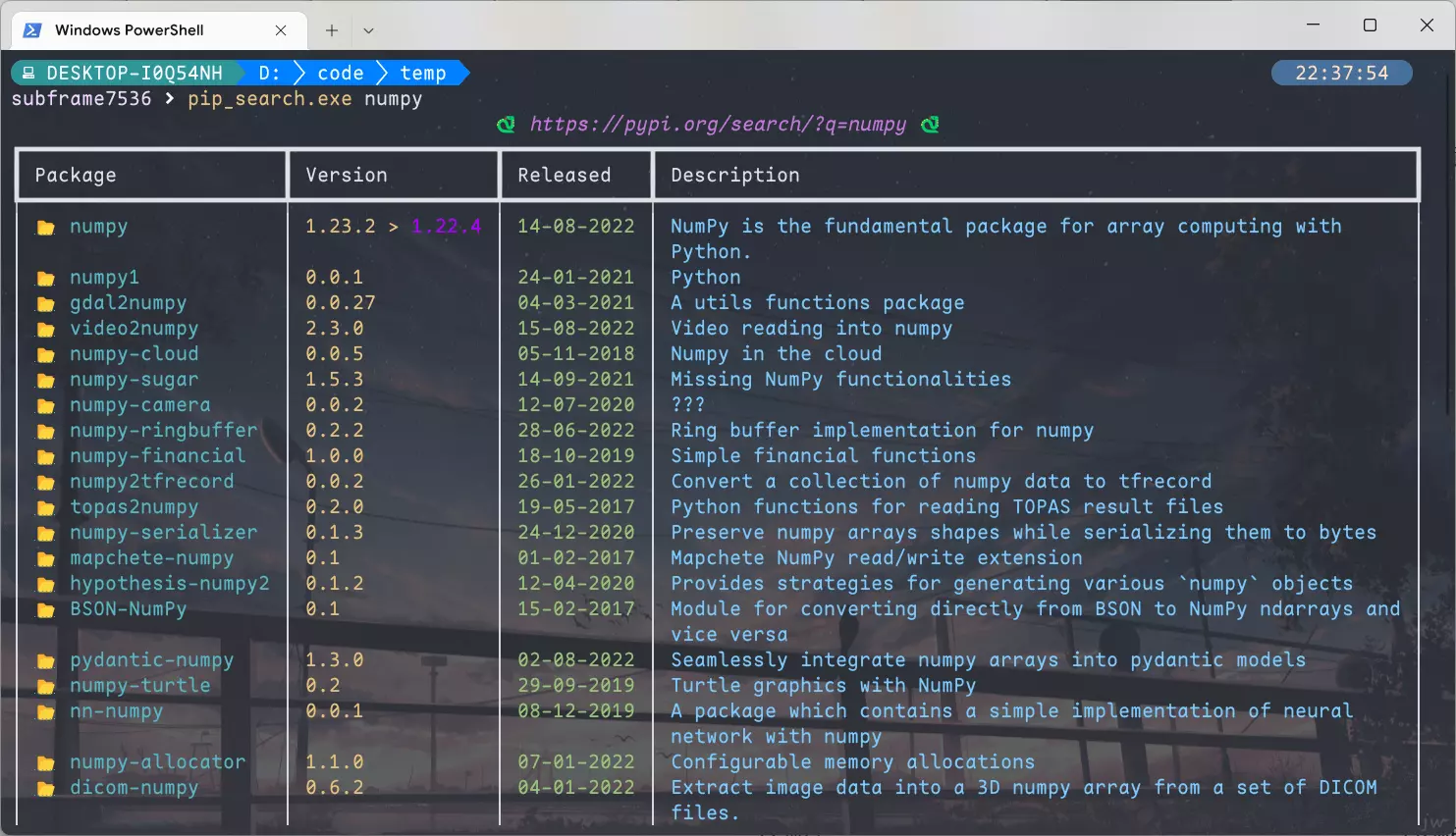Click the folder icon beside mapchete-numpy
This screenshot has width=1456, height=836.
coord(45,559)
